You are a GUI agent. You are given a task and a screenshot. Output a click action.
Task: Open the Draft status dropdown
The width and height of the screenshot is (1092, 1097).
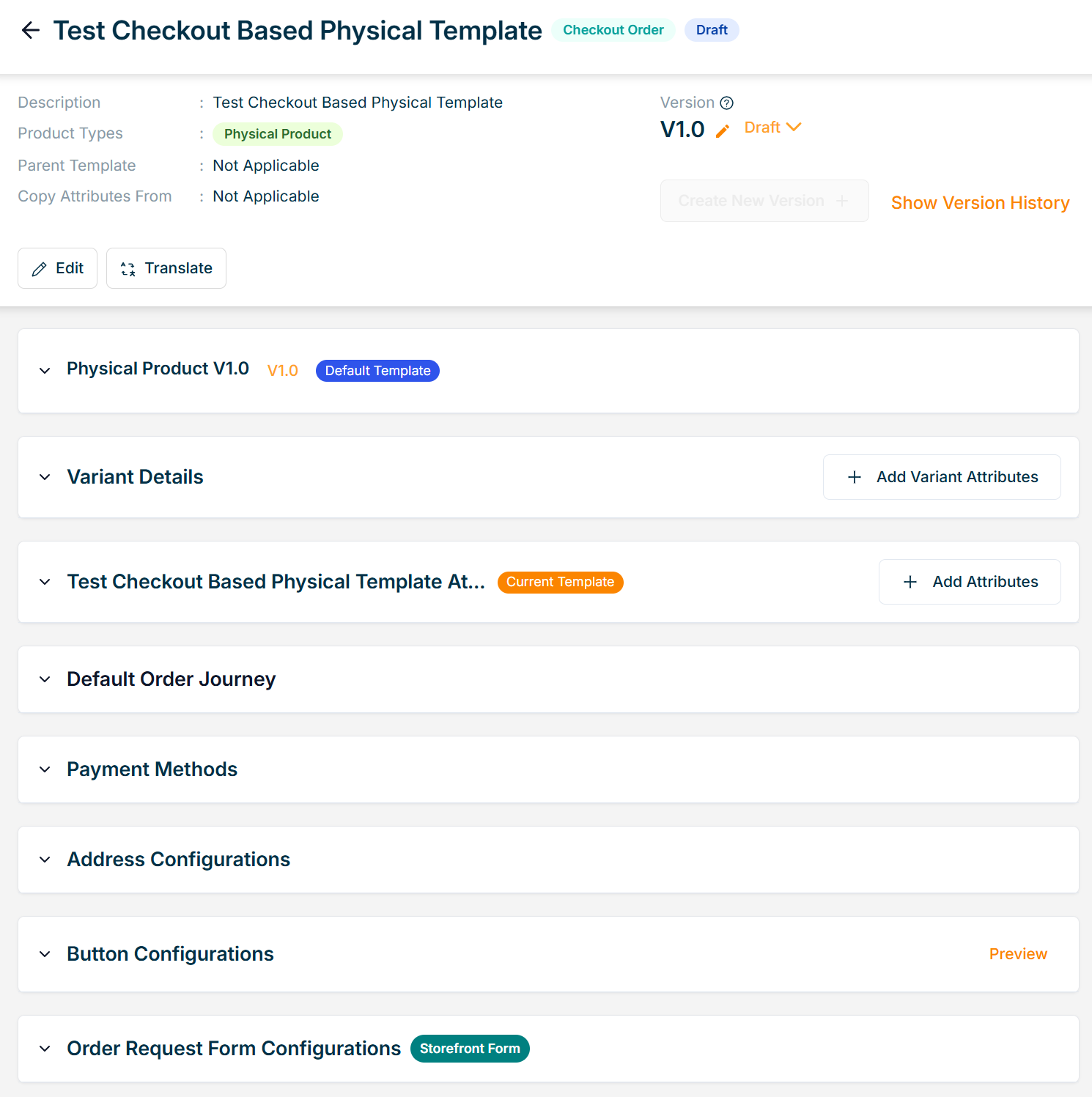click(x=772, y=128)
